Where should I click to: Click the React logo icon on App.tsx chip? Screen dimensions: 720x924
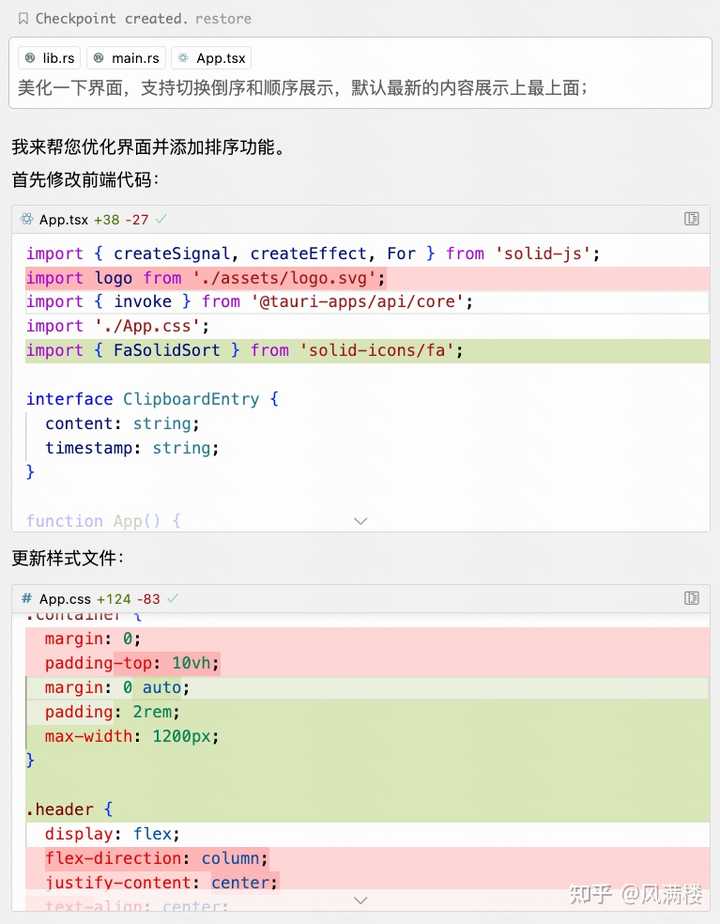click(x=186, y=57)
